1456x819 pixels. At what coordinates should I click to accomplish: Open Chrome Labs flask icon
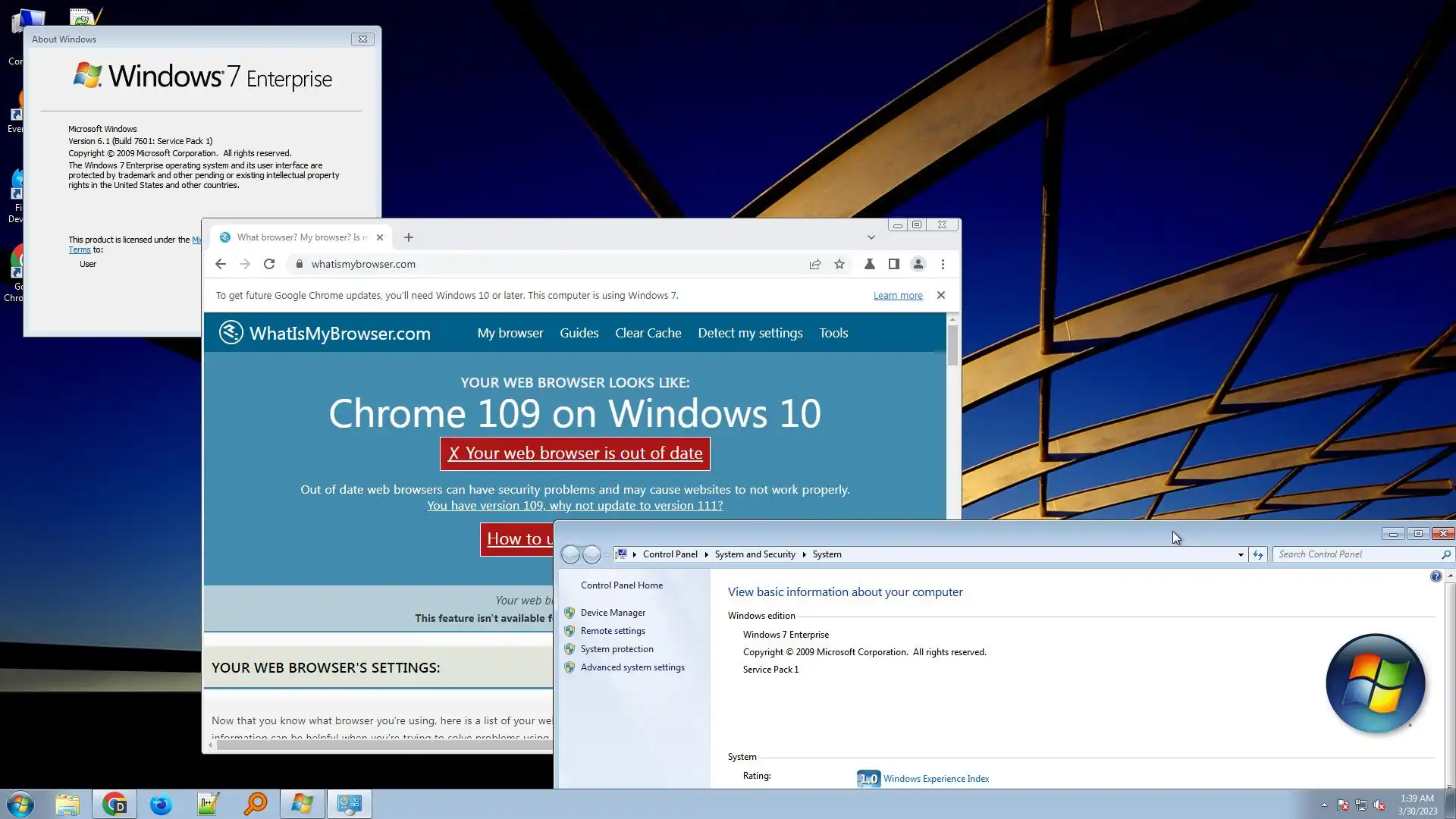[869, 264]
